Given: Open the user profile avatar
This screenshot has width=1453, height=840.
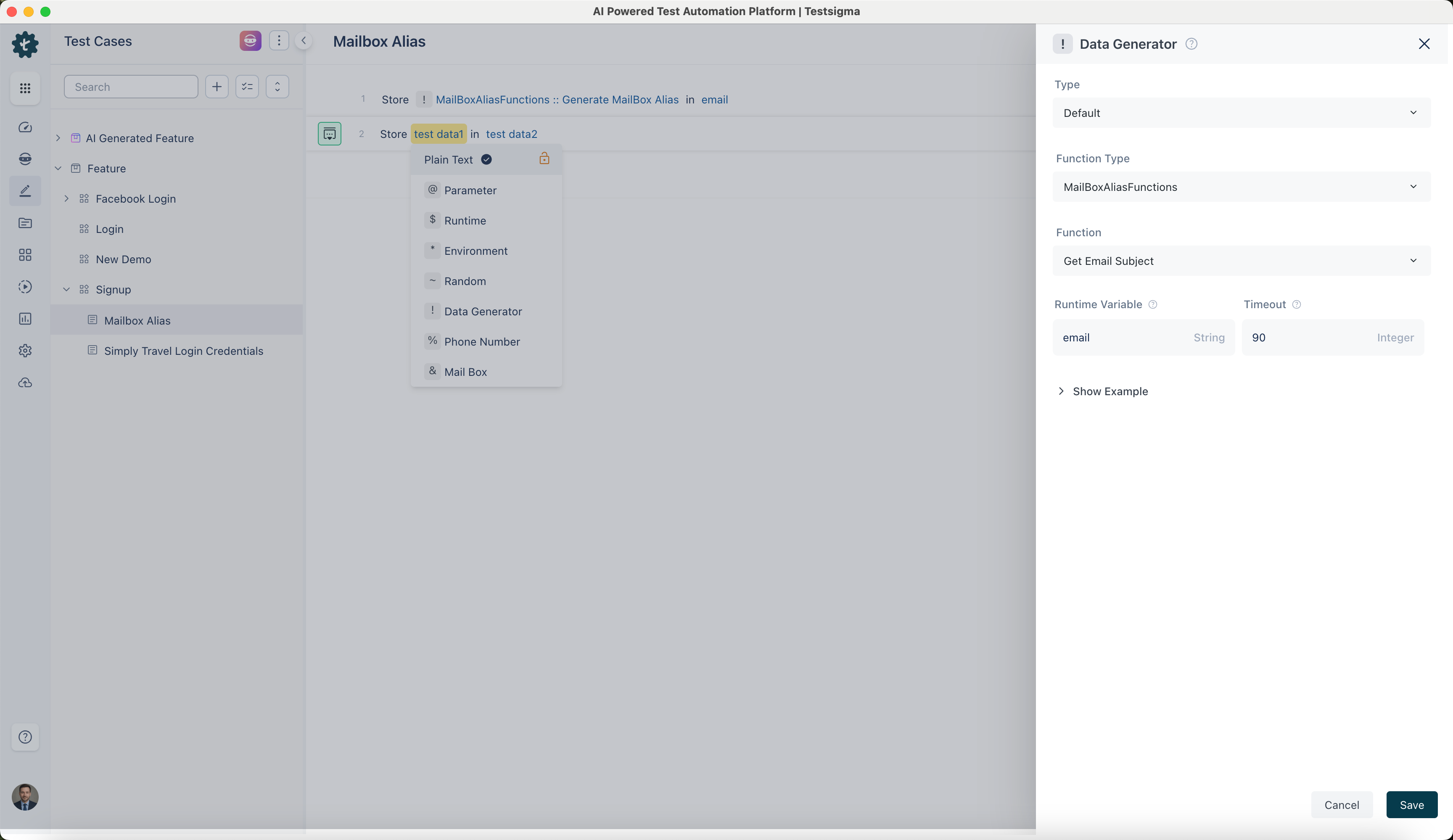Looking at the screenshot, I should [x=25, y=798].
